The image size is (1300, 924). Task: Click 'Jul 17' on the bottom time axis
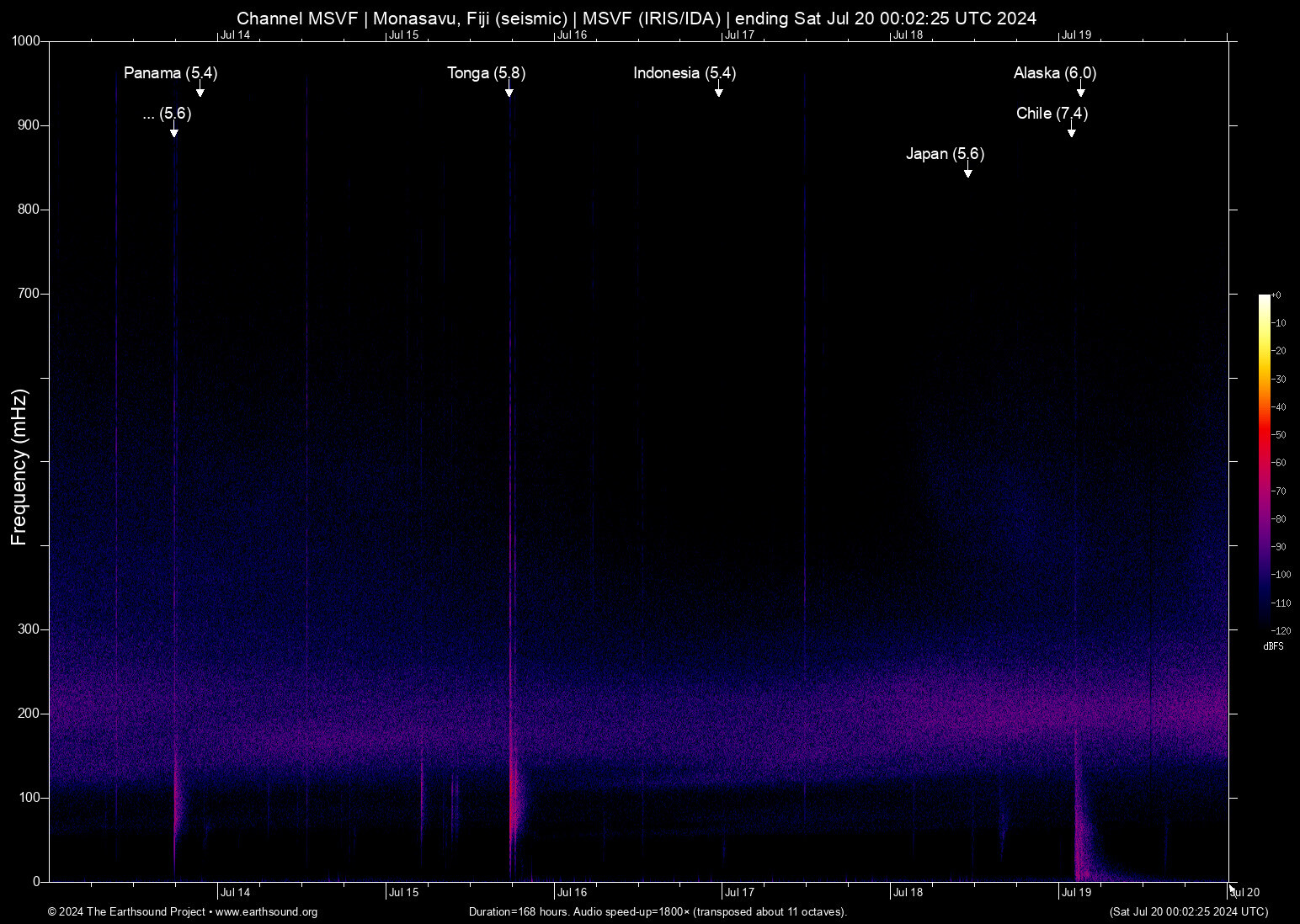pyautogui.click(x=740, y=892)
